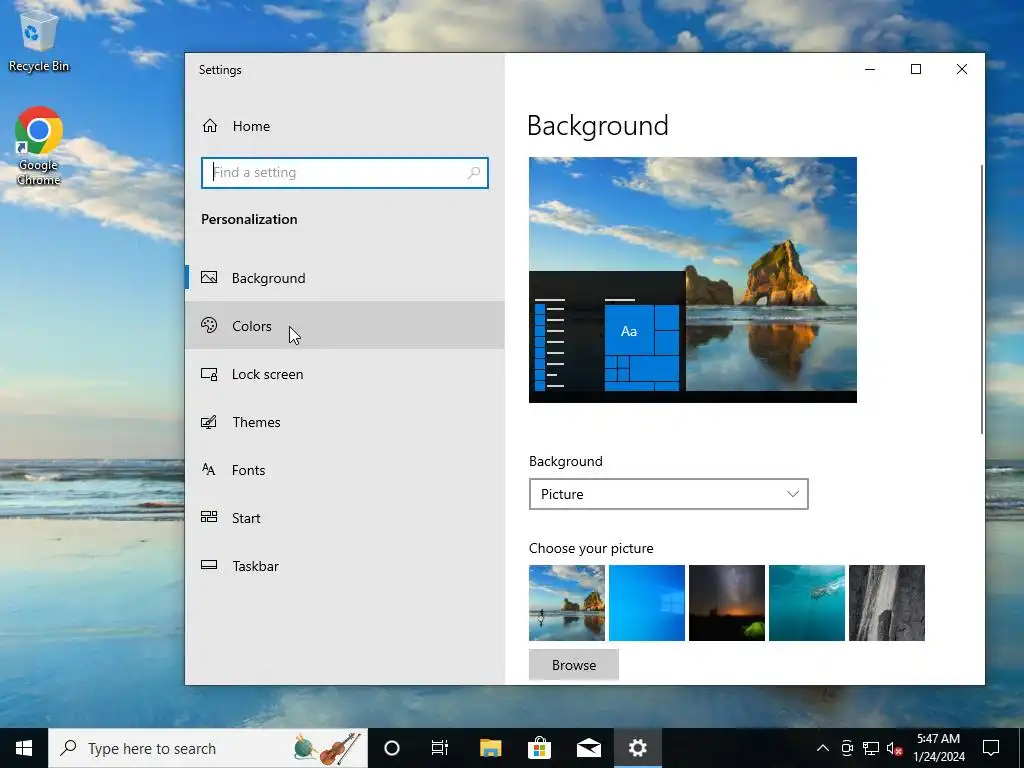Minimize the Settings window
Viewport: 1024px width, 768px height.
870,69
